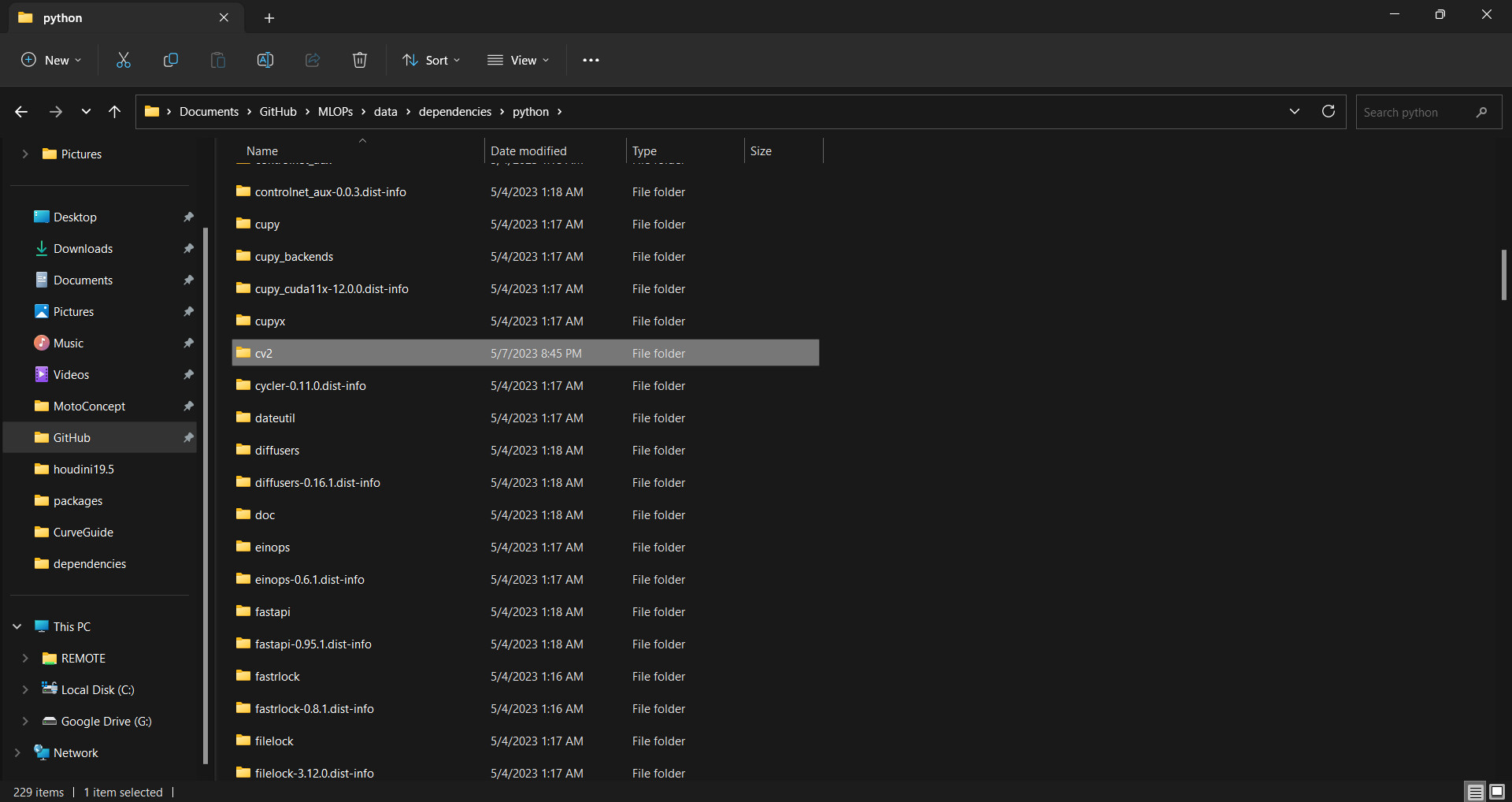The height and width of the screenshot is (802, 1512).
Task: Click the Cut scissors icon
Action: point(124,60)
